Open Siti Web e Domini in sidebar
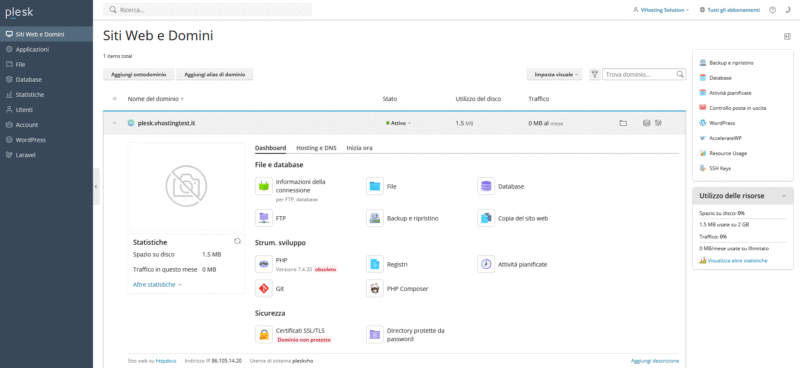Viewport: 800px width, 368px height. [x=46, y=34]
